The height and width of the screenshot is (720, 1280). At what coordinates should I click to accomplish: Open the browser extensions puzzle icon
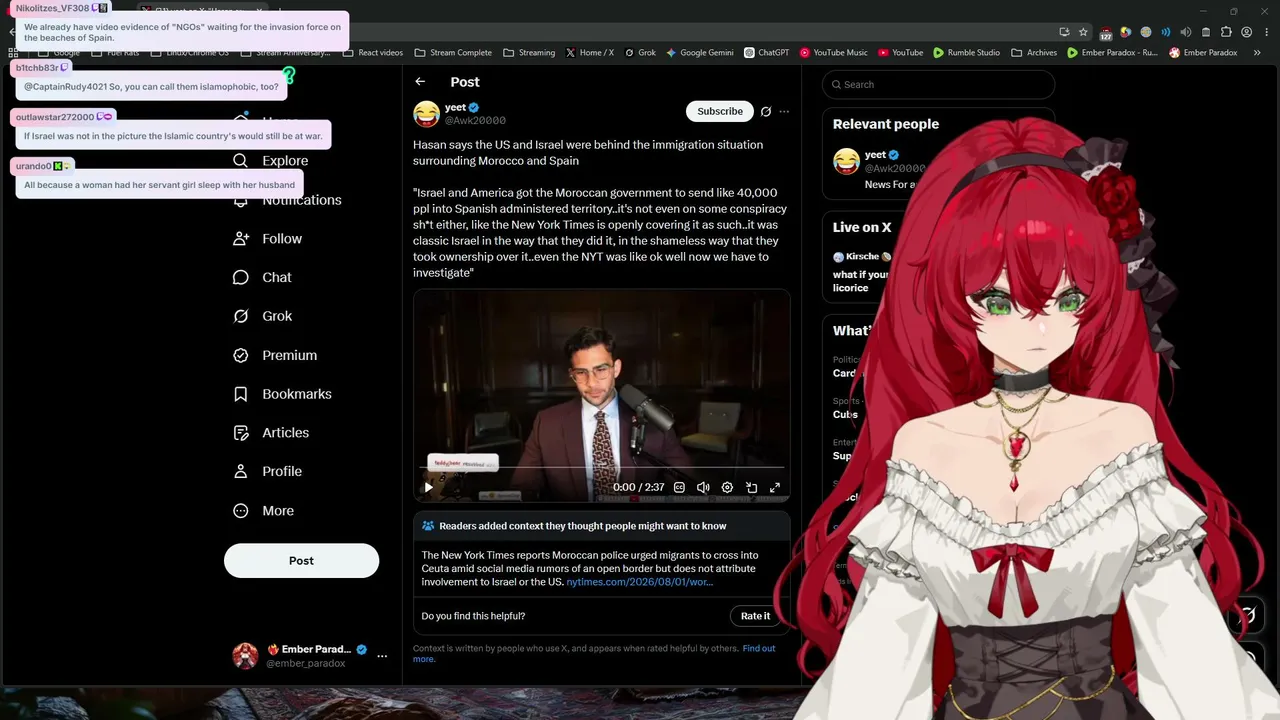point(1227,32)
